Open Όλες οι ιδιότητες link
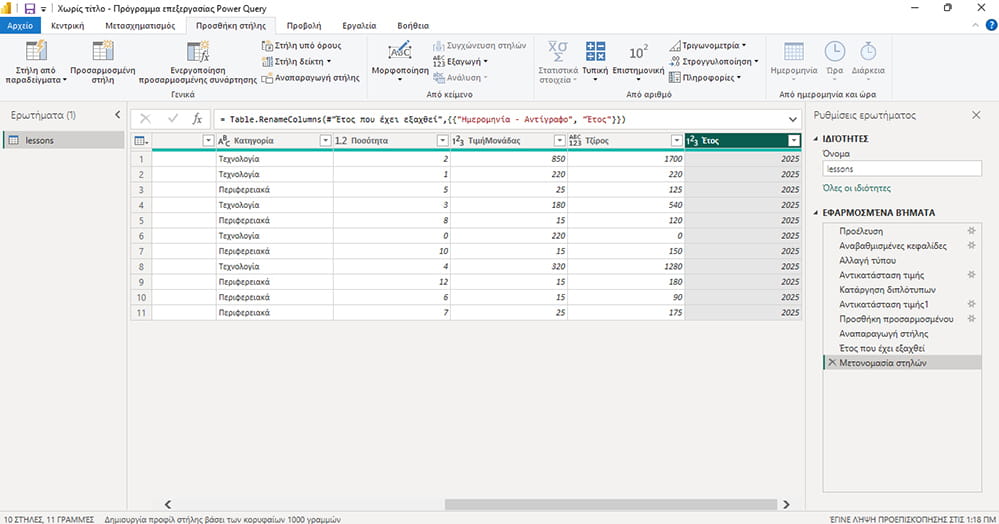The image size is (999, 524). 857,189
